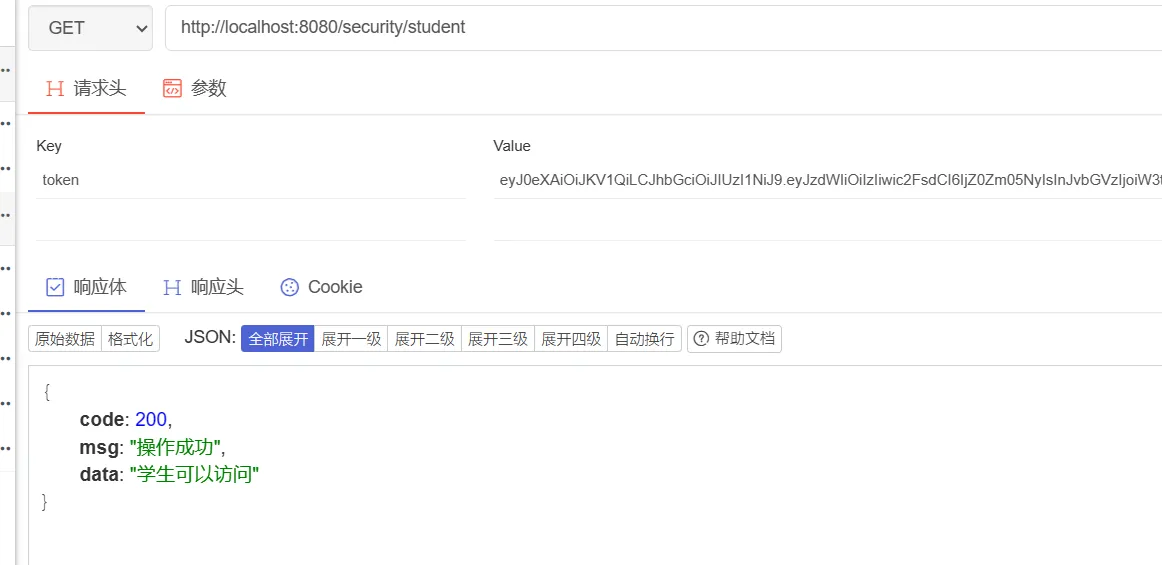The width and height of the screenshot is (1162, 565).
Task: Open the GET method dropdown
Action: [90, 28]
